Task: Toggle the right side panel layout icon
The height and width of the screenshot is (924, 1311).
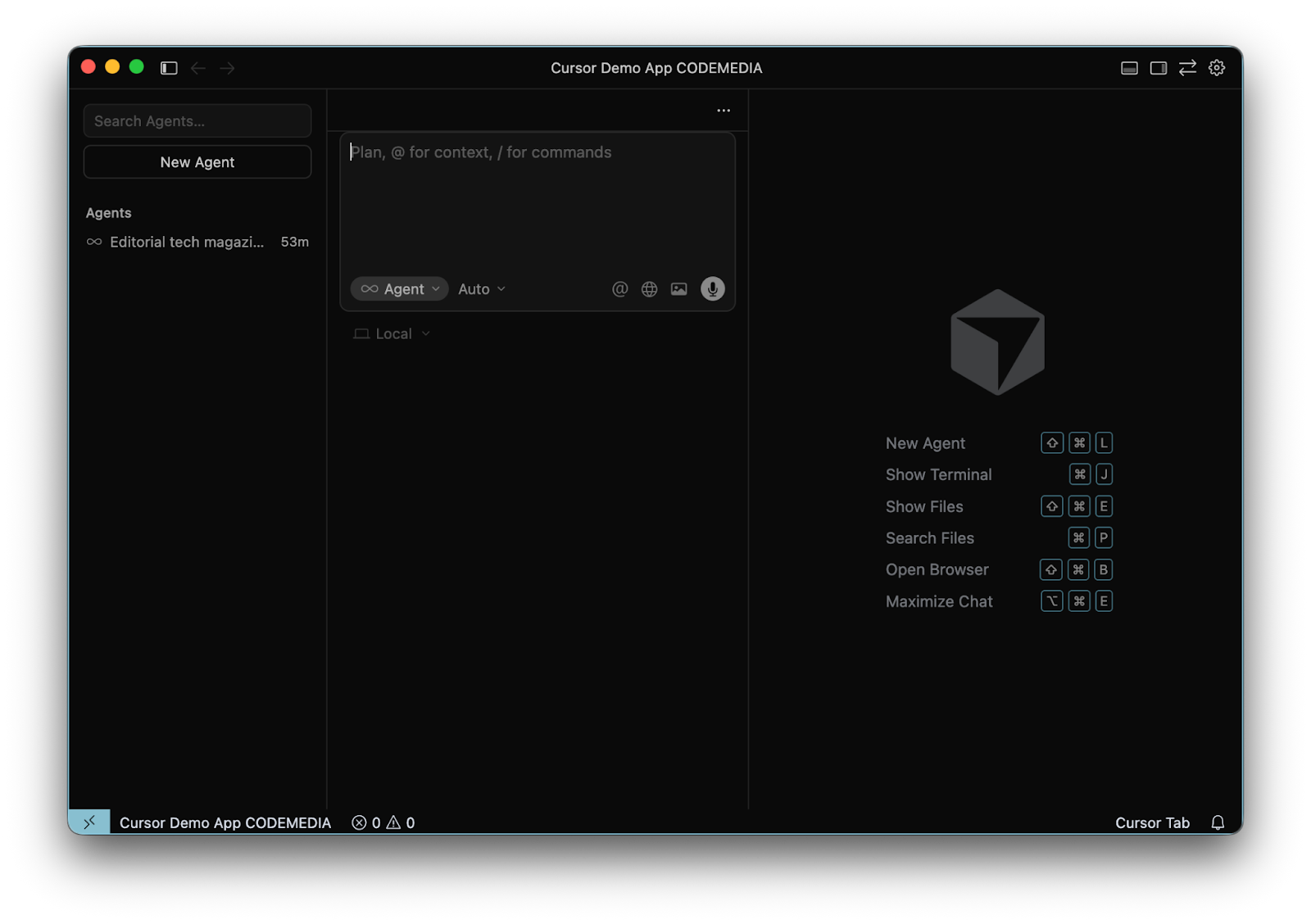Action: 1158,68
